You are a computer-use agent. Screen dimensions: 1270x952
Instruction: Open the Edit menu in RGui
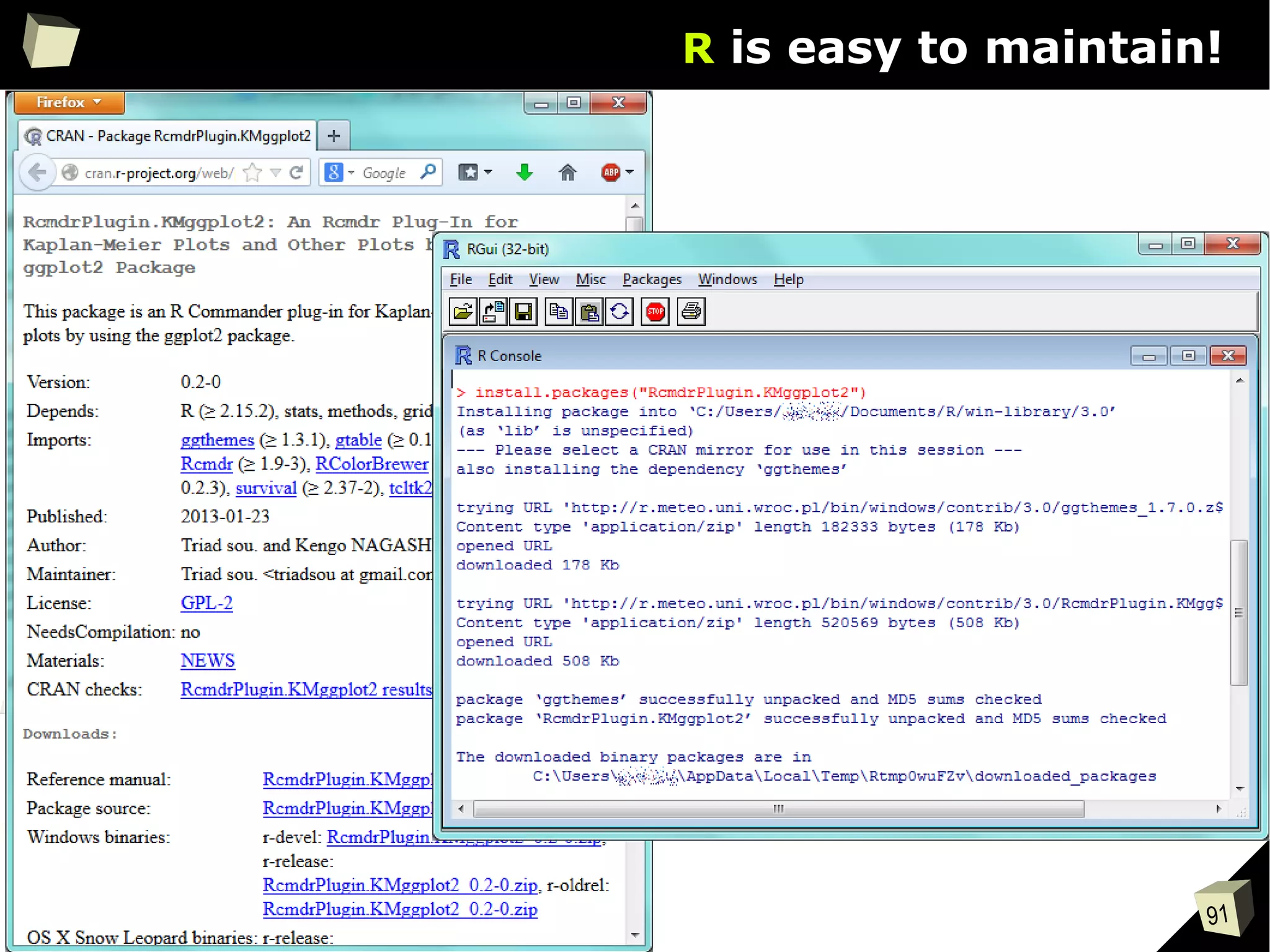(x=500, y=280)
